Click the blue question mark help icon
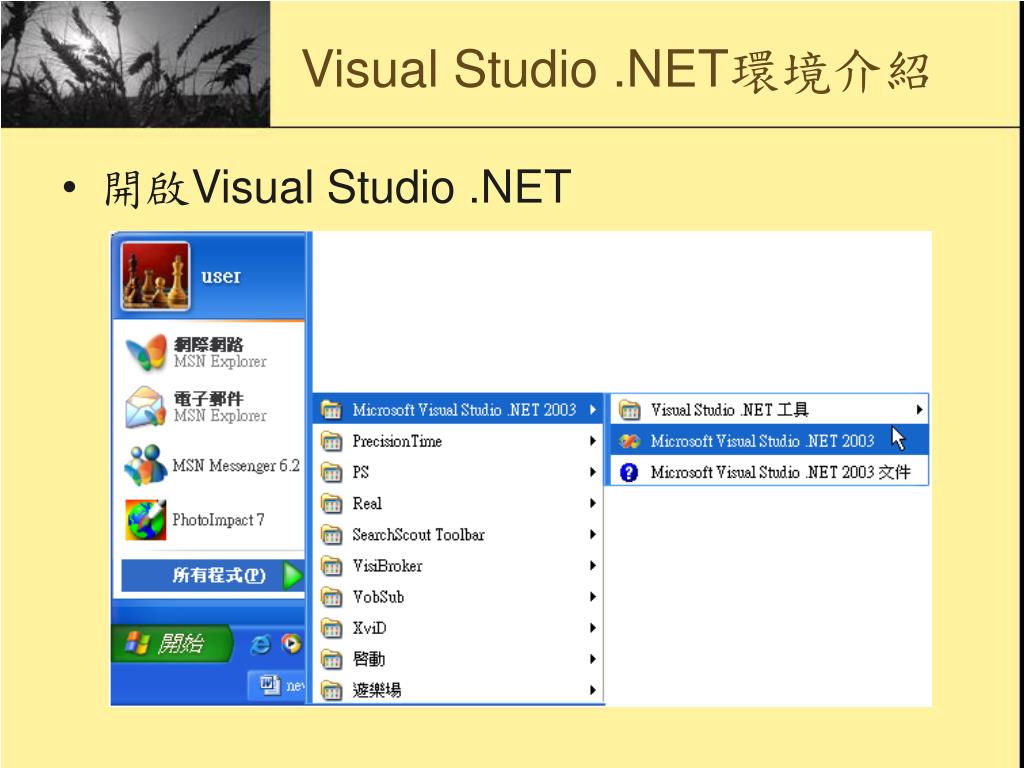Image resolution: width=1024 pixels, height=768 pixels. click(629, 472)
